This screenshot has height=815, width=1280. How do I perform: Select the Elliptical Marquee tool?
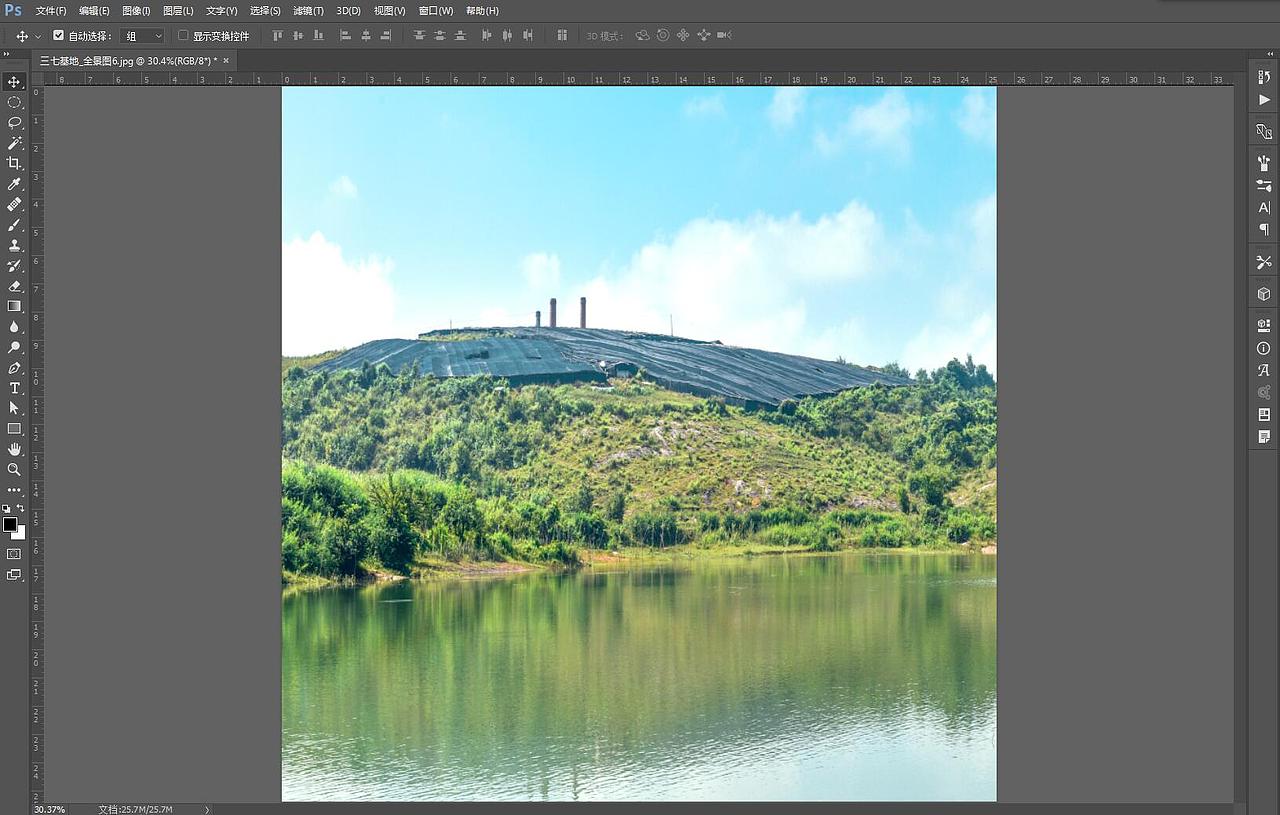pyautogui.click(x=14, y=102)
